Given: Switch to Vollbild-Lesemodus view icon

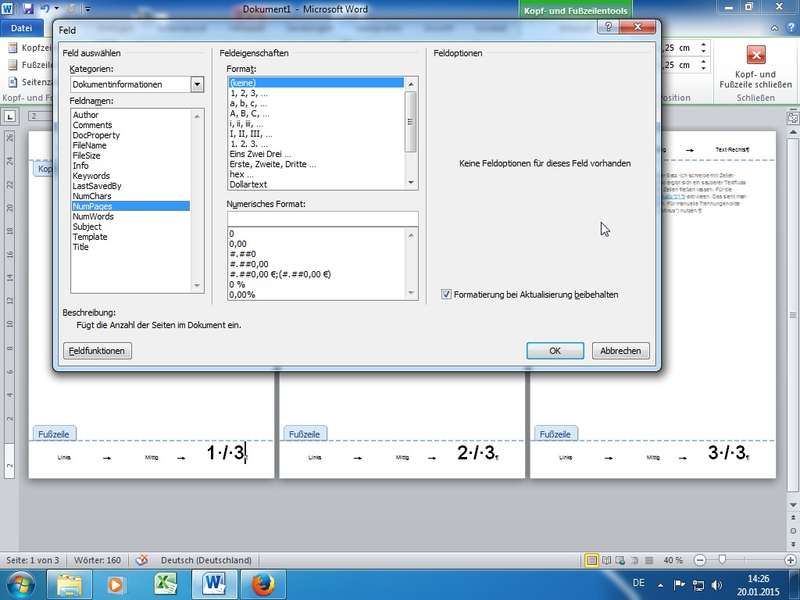Looking at the screenshot, I should [x=606, y=560].
